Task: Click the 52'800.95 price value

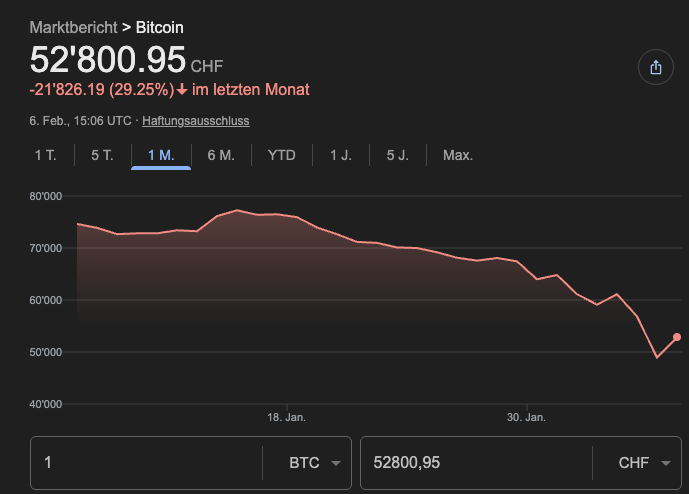Action: [x=108, y=60]
